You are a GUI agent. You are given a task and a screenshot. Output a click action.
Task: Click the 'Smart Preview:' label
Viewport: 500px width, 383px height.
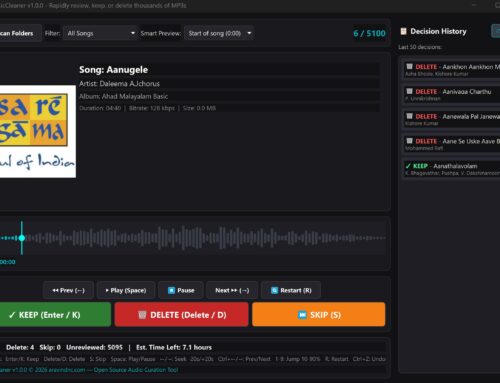click(x=161, y=33)
